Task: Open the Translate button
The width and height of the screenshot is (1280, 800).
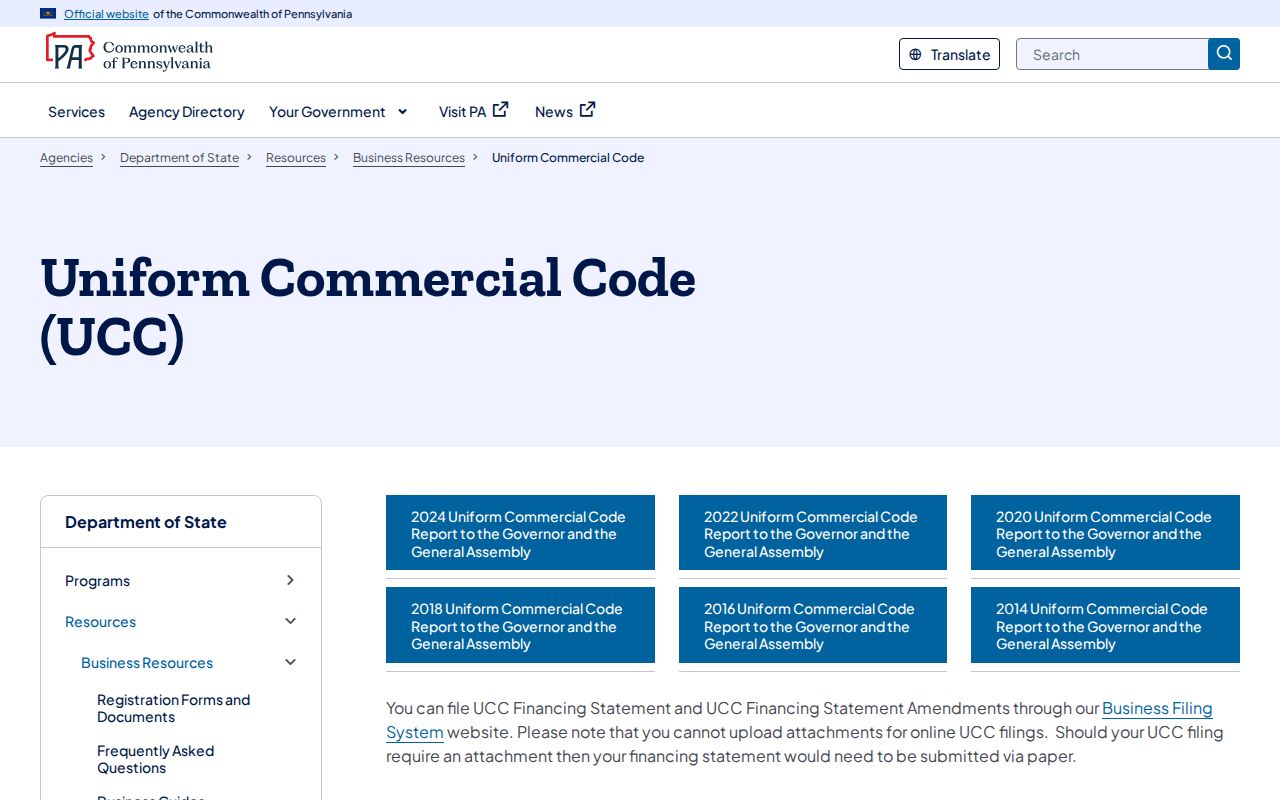Action: (949, 54)
